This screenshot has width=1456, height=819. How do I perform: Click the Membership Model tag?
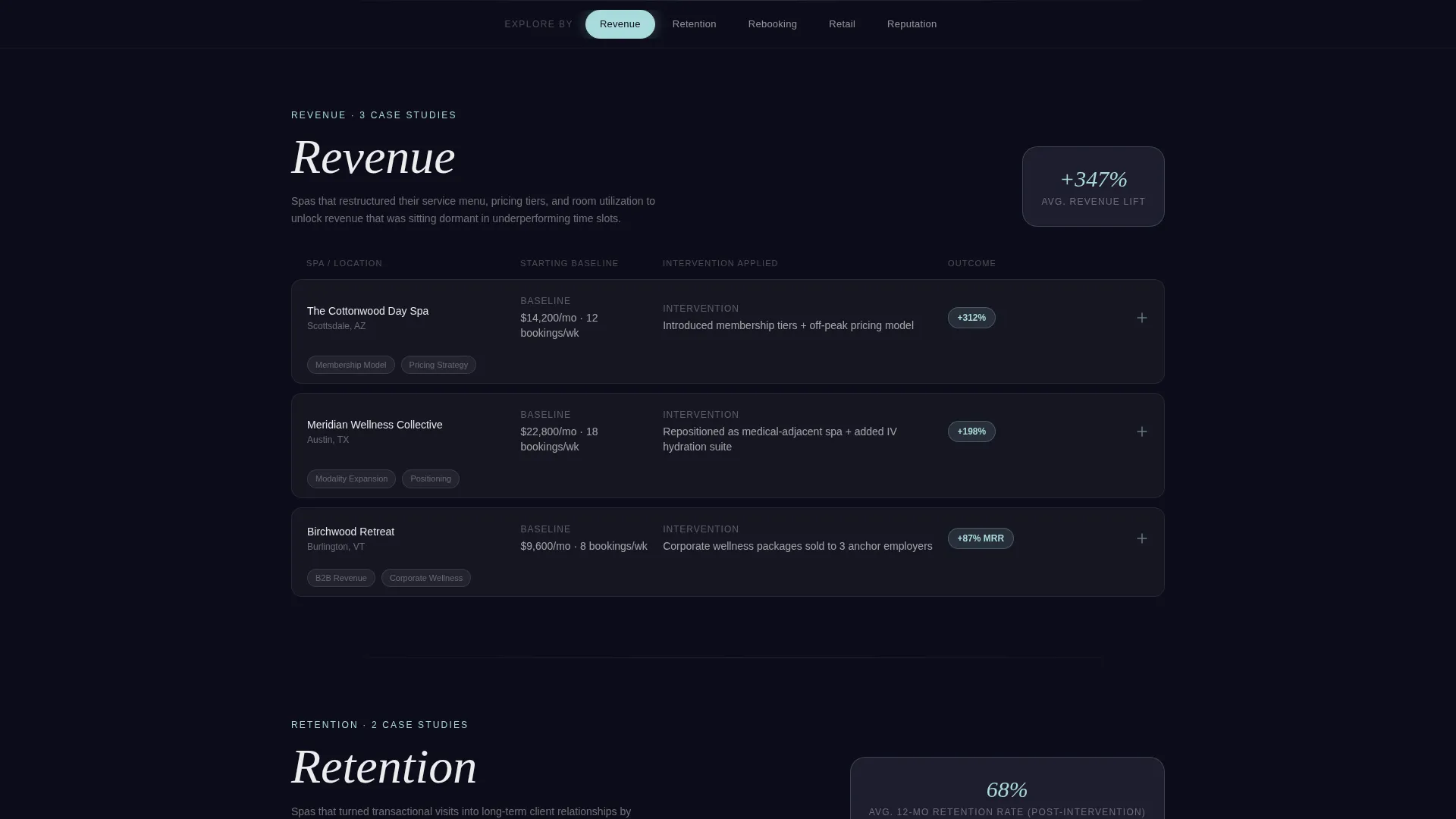(x=350, y=365)
